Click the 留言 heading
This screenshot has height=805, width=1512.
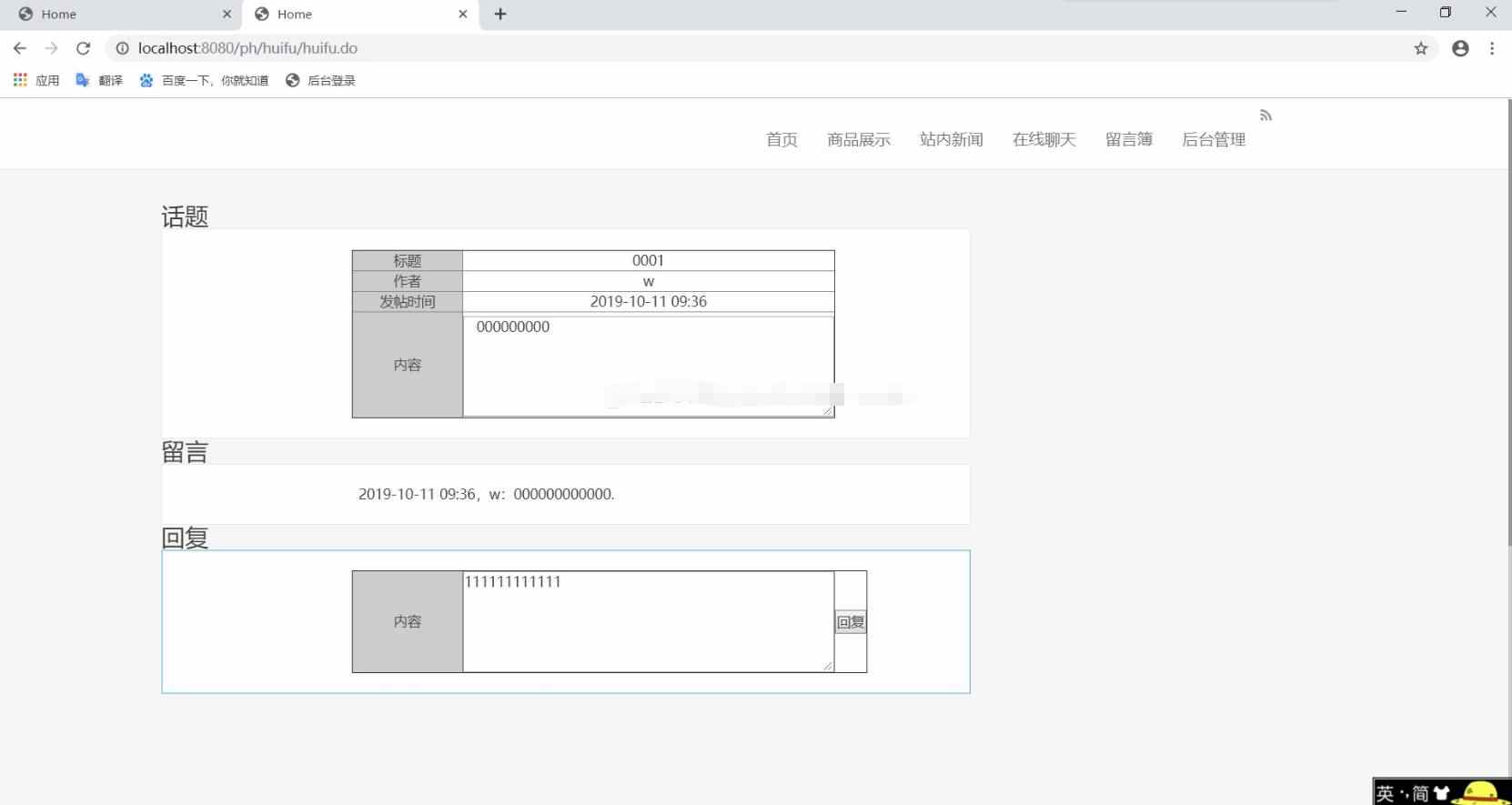185,452
